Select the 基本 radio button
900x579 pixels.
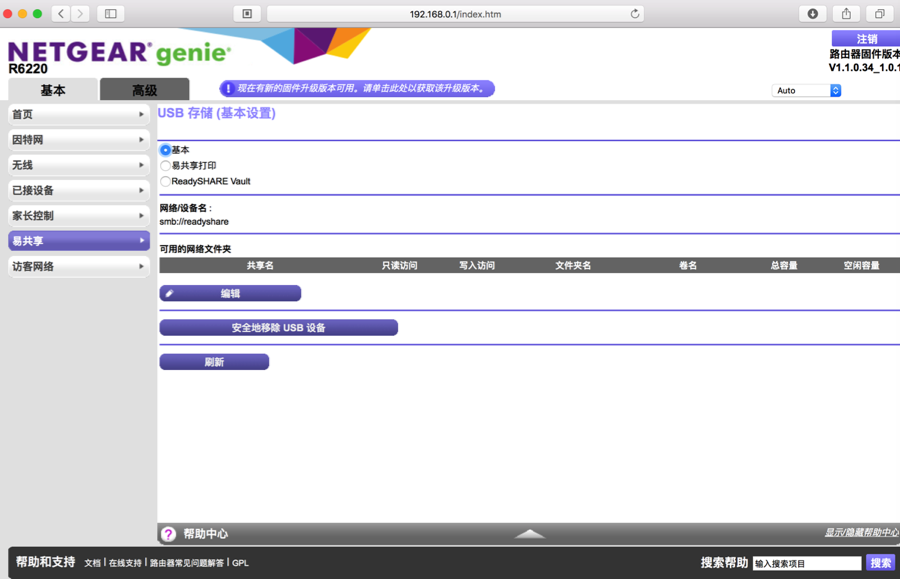[x=165, y=150]
